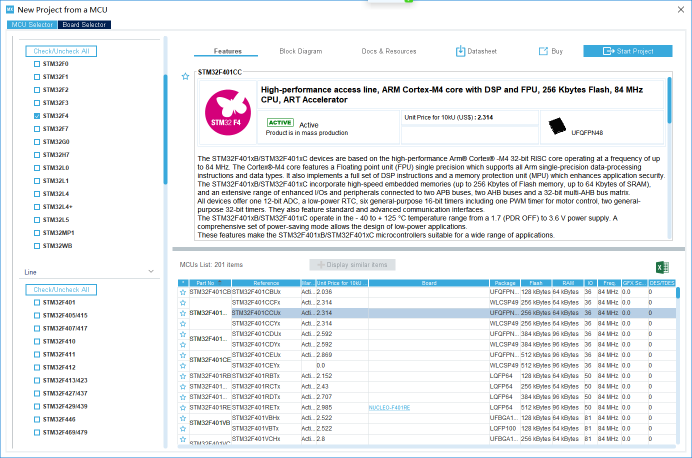Check the STM32H7 series checkbox
This screenshot has height=458, width=692.
click(x=37, y=155)
